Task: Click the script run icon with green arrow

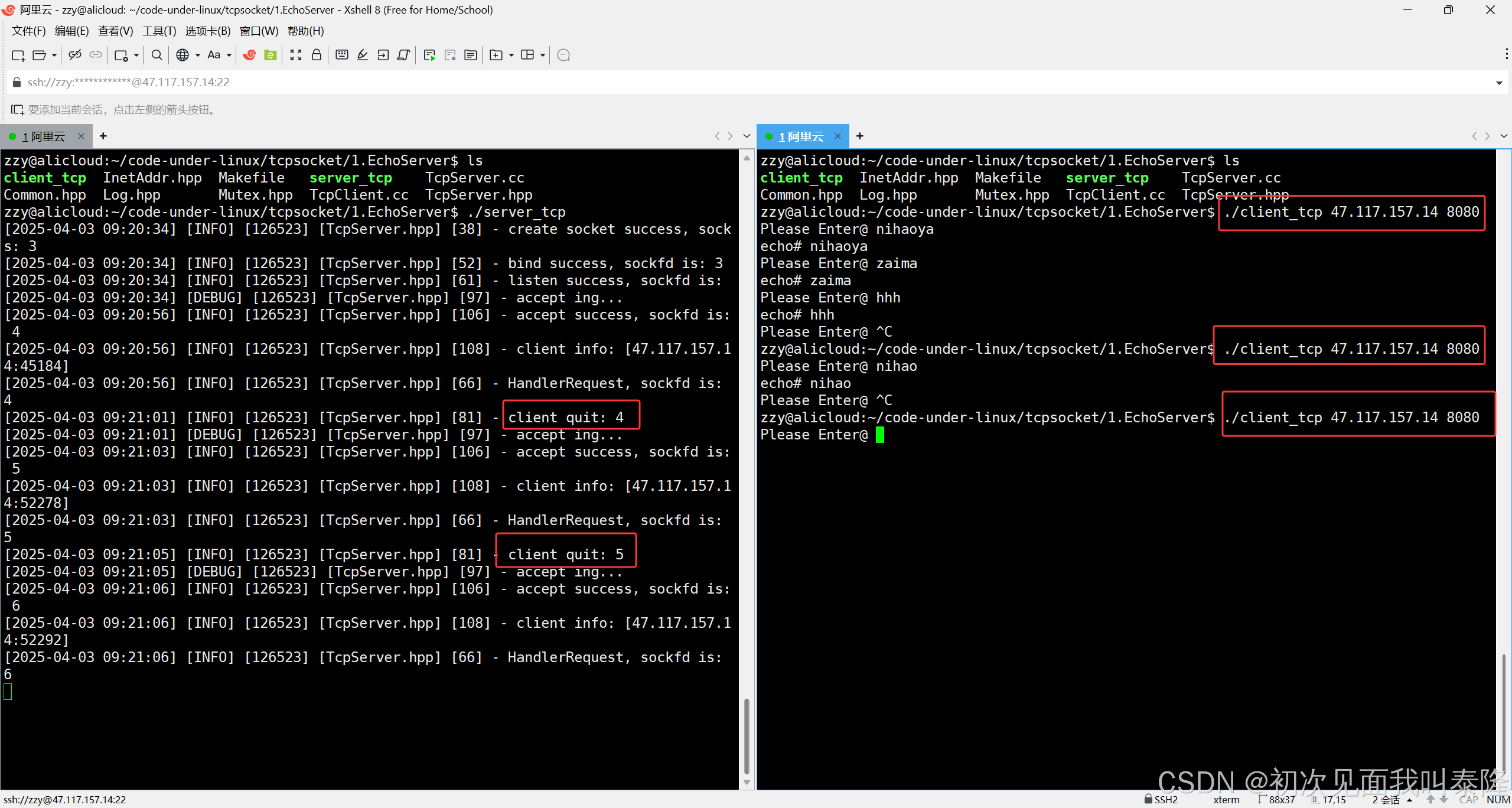Action: point(429,55)
